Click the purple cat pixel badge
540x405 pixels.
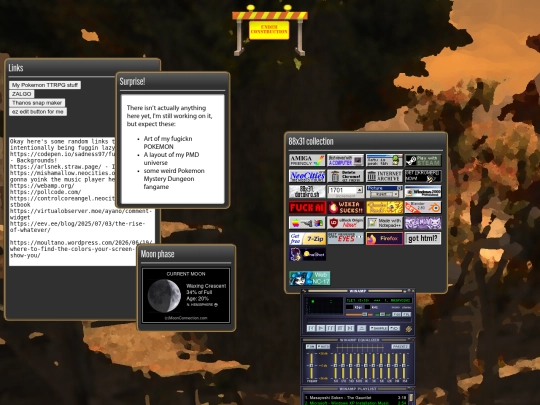[423, 223]
